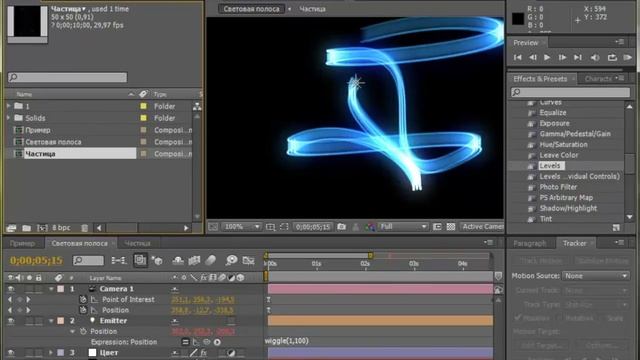The height and width of the screenshot is (360, 640).
Task: Mute audio in the Preview panel
Action: pyautogui.click(x=595, y=58)
